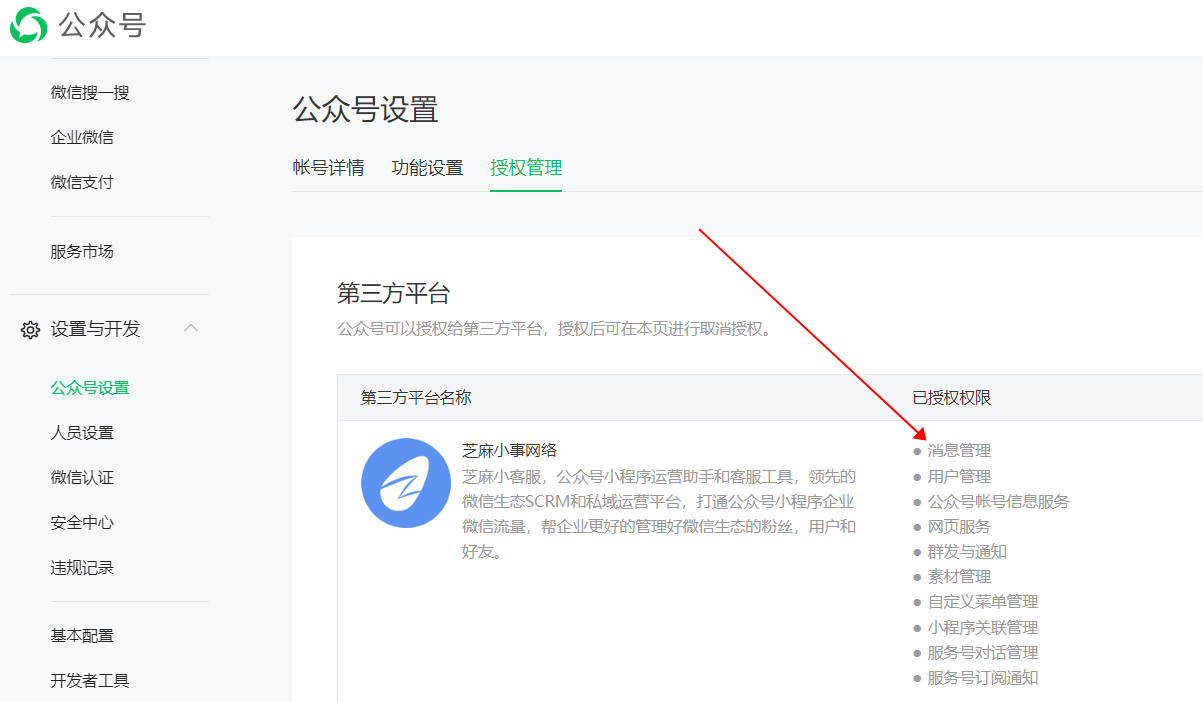The height and width of the screenshot is (702, 1203).
Task: Click the 芝麻小事网络 blue logo thumbnail
Action: (406, 483)
